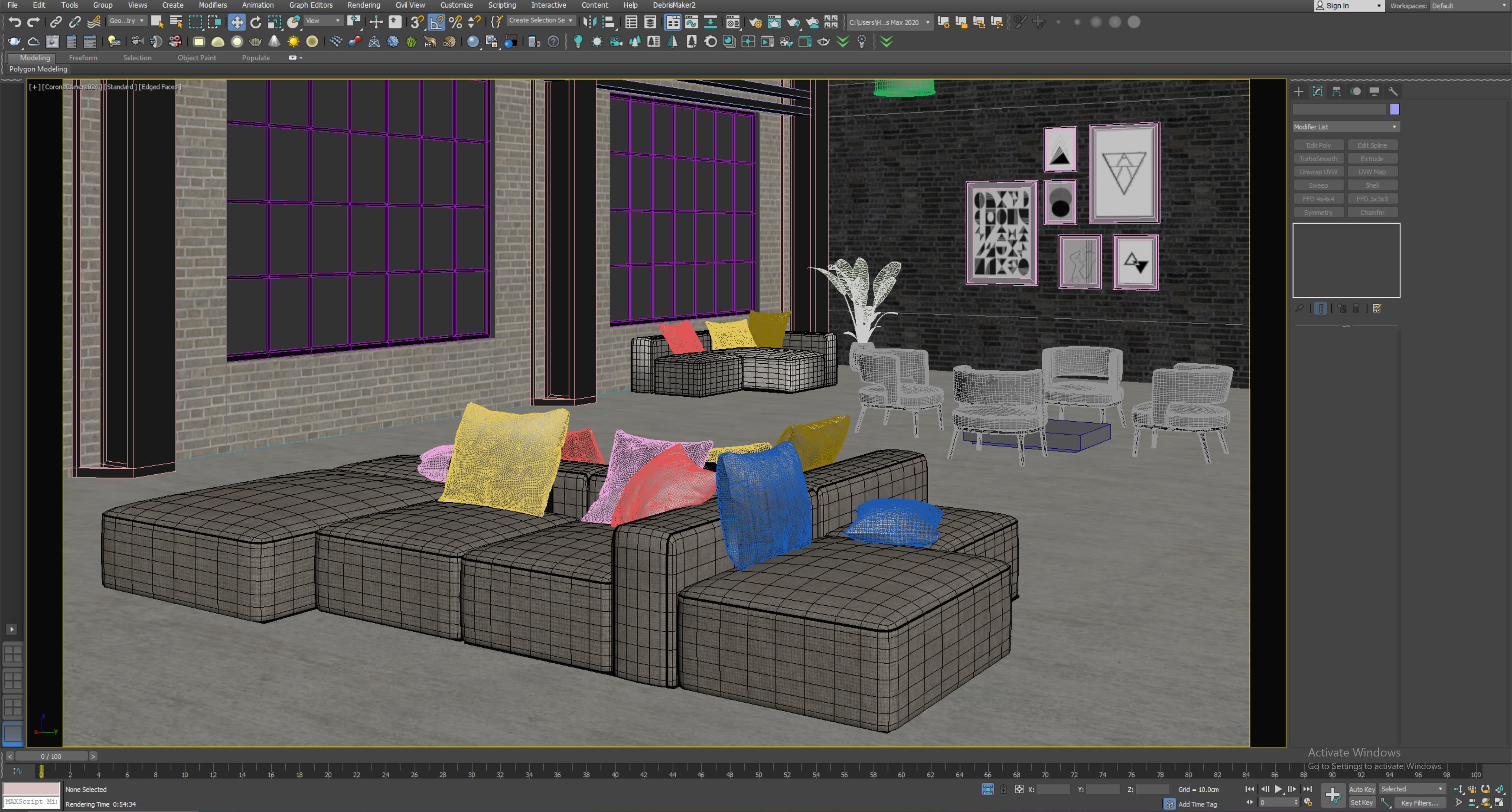Open the Hierarchy panel tab icon

[x=1336, y=91]
